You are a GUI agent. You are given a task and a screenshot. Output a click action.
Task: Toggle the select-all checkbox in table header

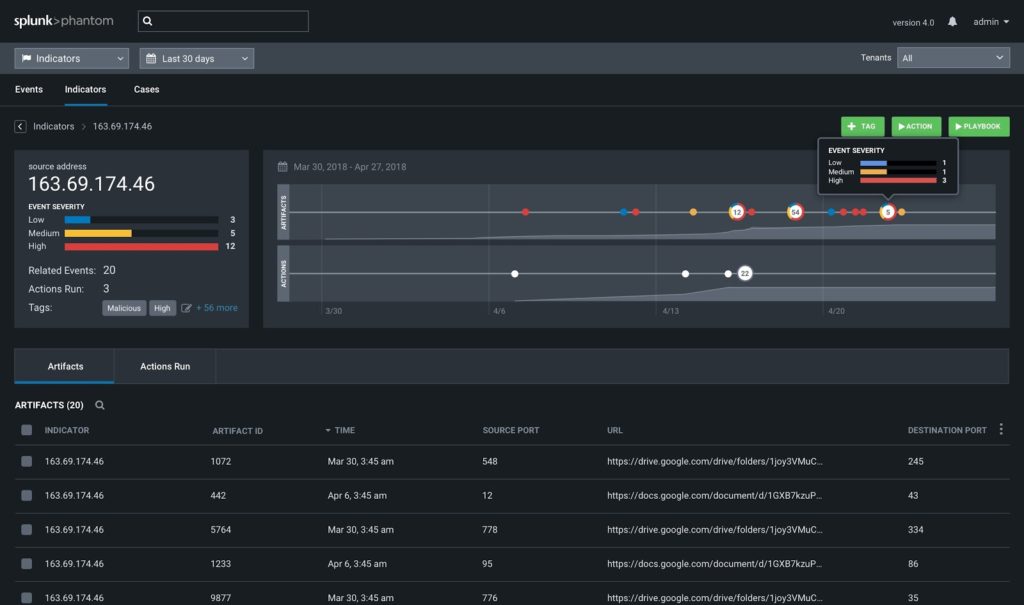click(27, 430)
